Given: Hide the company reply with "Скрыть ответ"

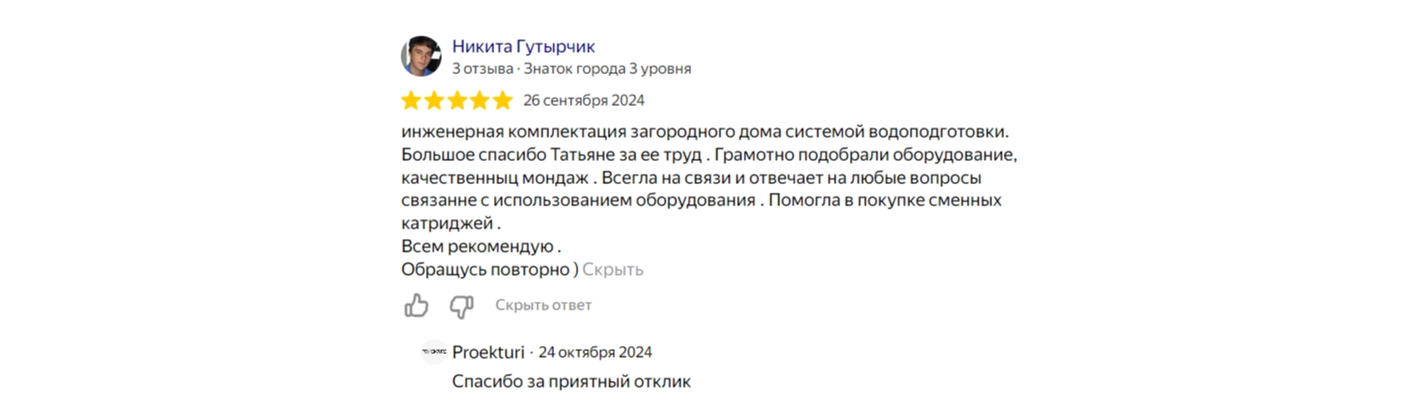Looking at the screenshot, I should tap(543, 305).
